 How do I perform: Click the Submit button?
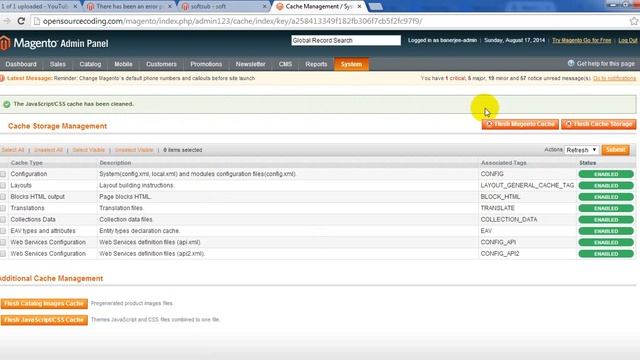coord(616,150)
